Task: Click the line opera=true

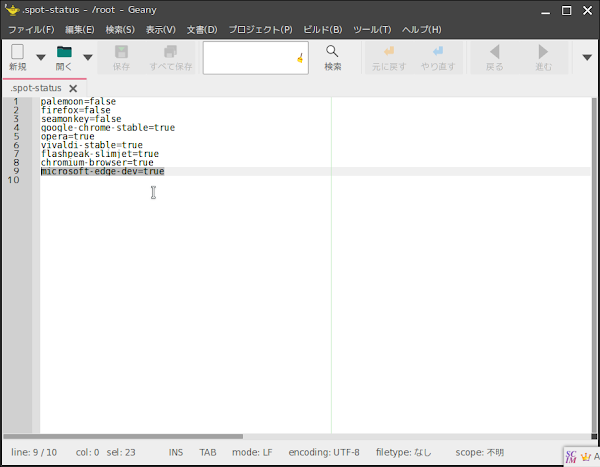Action: pyautogui.click(x=67, y=136)
